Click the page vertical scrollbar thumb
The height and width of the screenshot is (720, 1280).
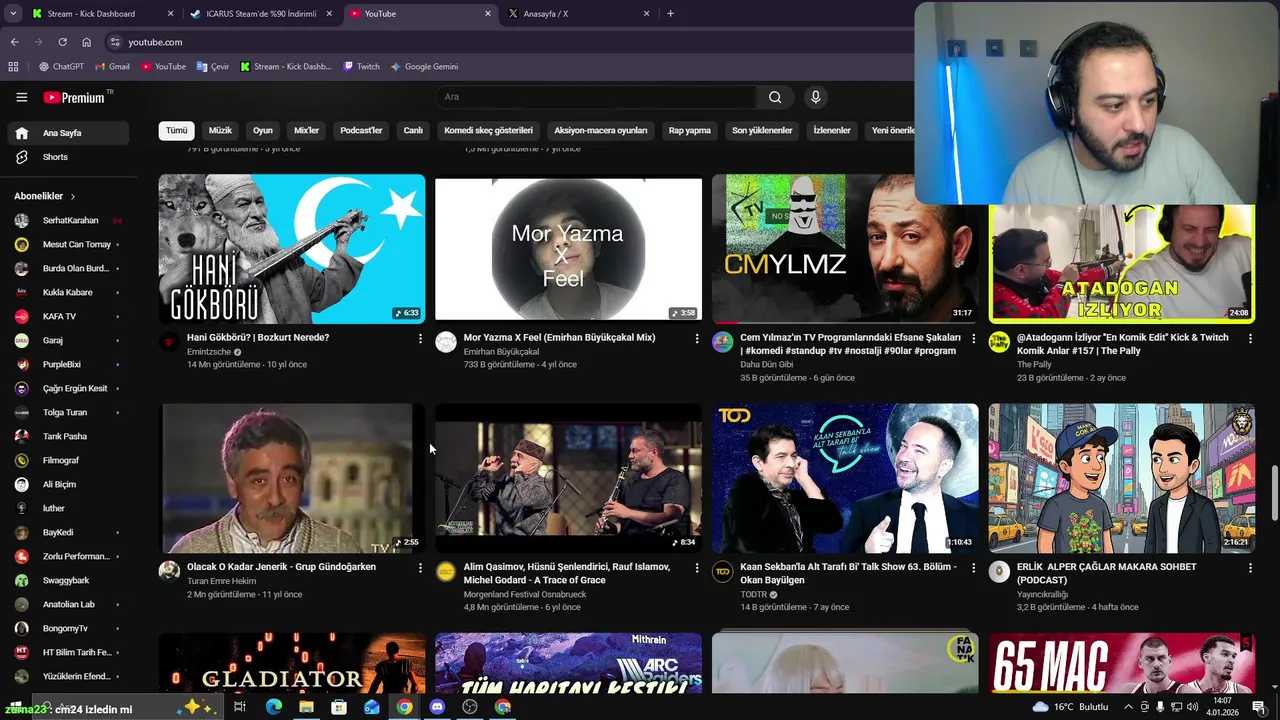click(1274, 492)
